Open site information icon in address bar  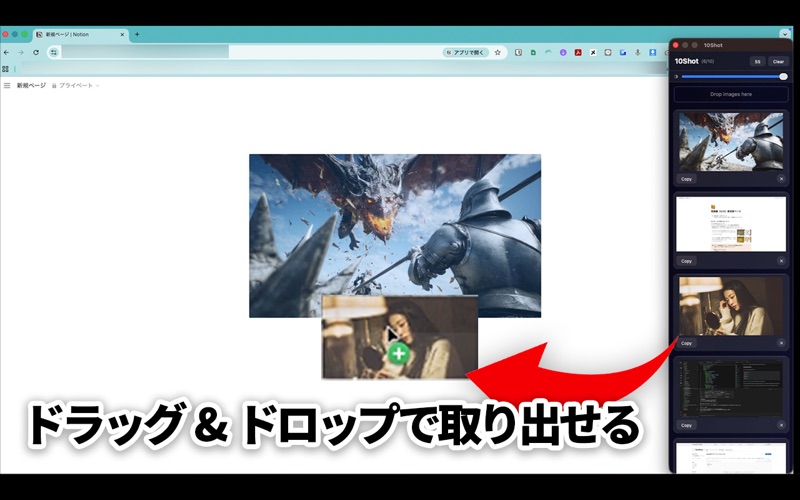(x=54, y=53)
